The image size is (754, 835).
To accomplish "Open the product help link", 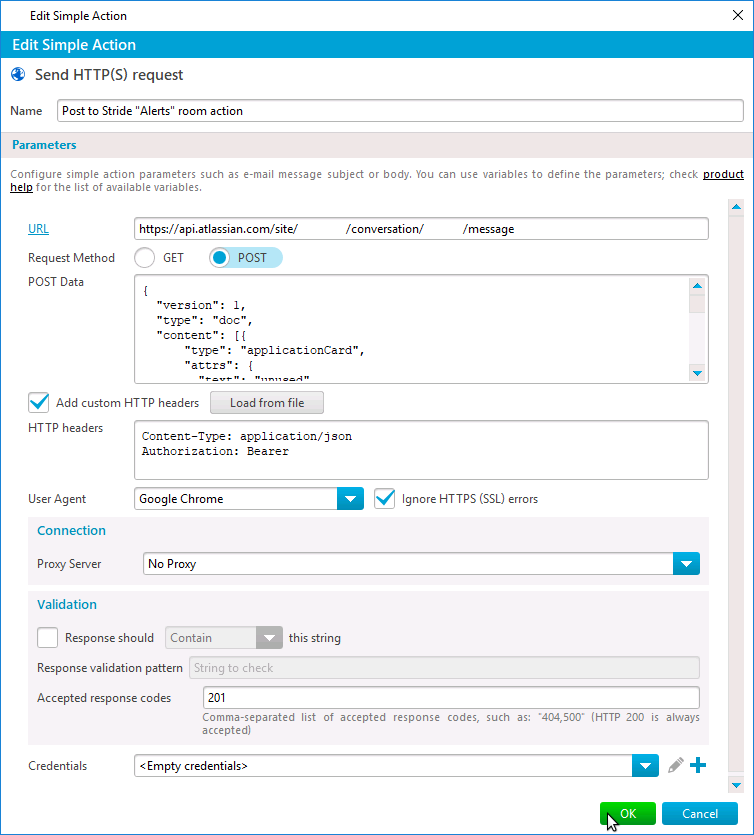I will (x=723, y=174).
